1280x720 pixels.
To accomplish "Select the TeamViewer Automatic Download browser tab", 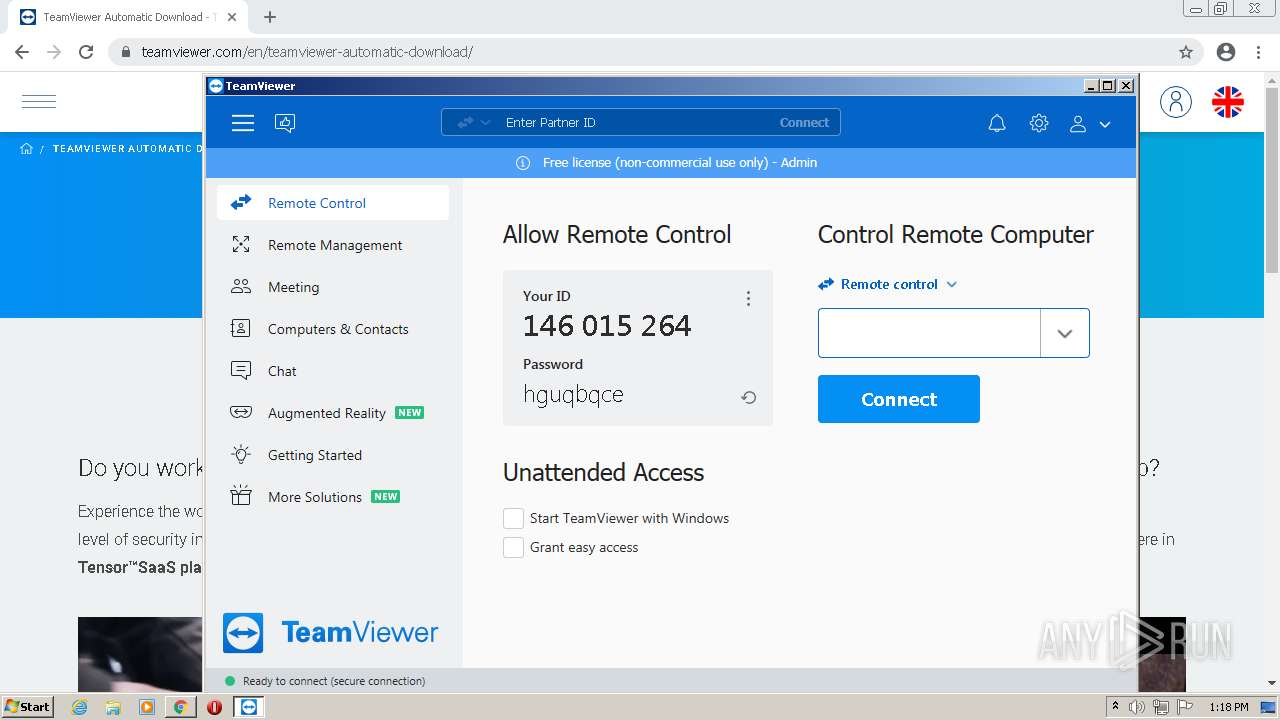I will coord(128,17).
